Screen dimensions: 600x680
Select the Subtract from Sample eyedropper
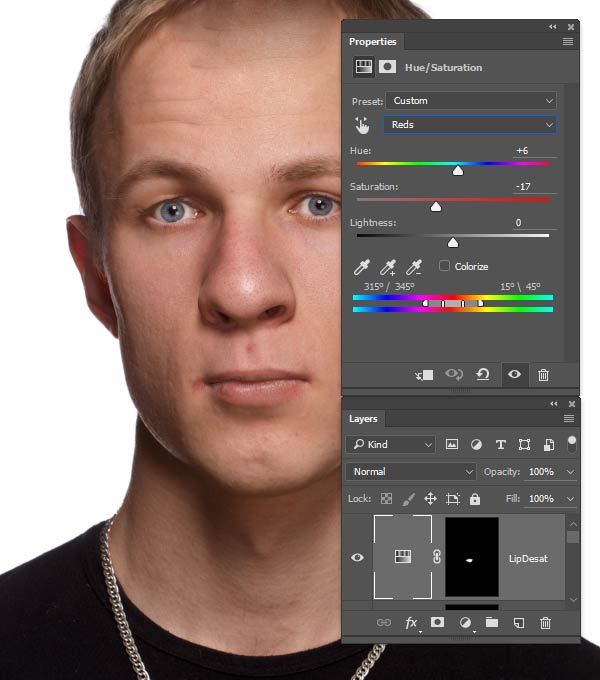(414, 267)
